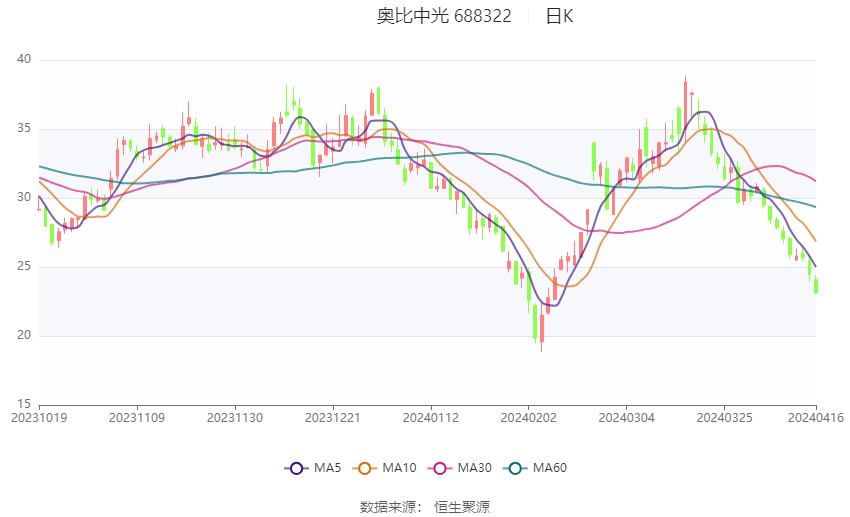
Task: Toggle the MA30 legend marker
Action: coord(440,468)
